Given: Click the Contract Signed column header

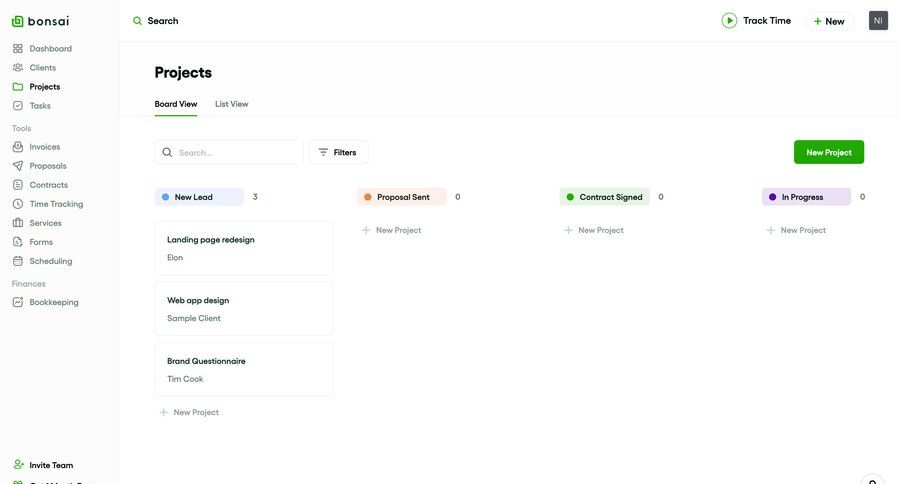Looking at the screenshot, I should (x=604, y=197).
